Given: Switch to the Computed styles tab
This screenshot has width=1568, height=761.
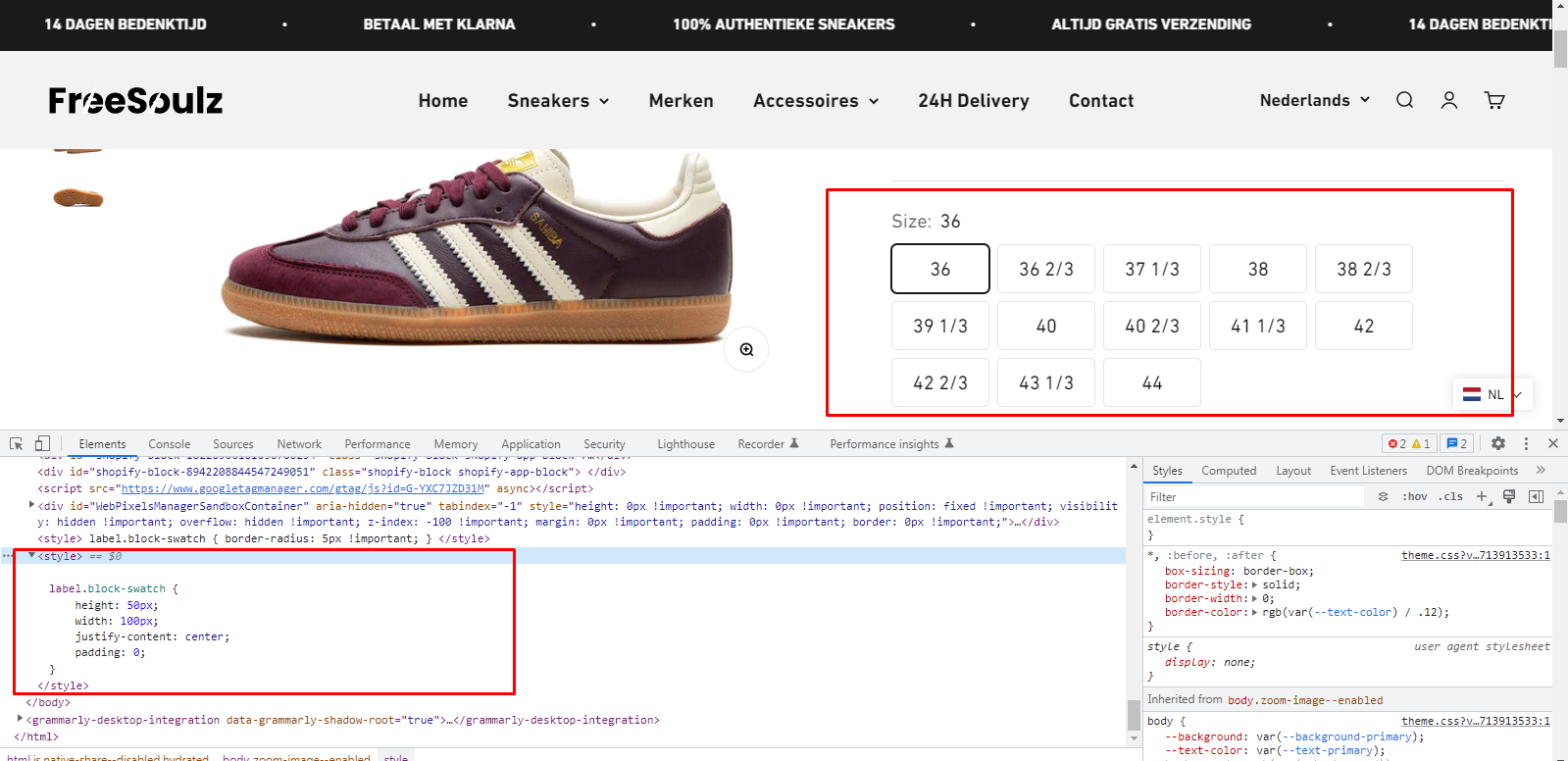Looking at the screenshot, I should click(x=1229, y=471).
